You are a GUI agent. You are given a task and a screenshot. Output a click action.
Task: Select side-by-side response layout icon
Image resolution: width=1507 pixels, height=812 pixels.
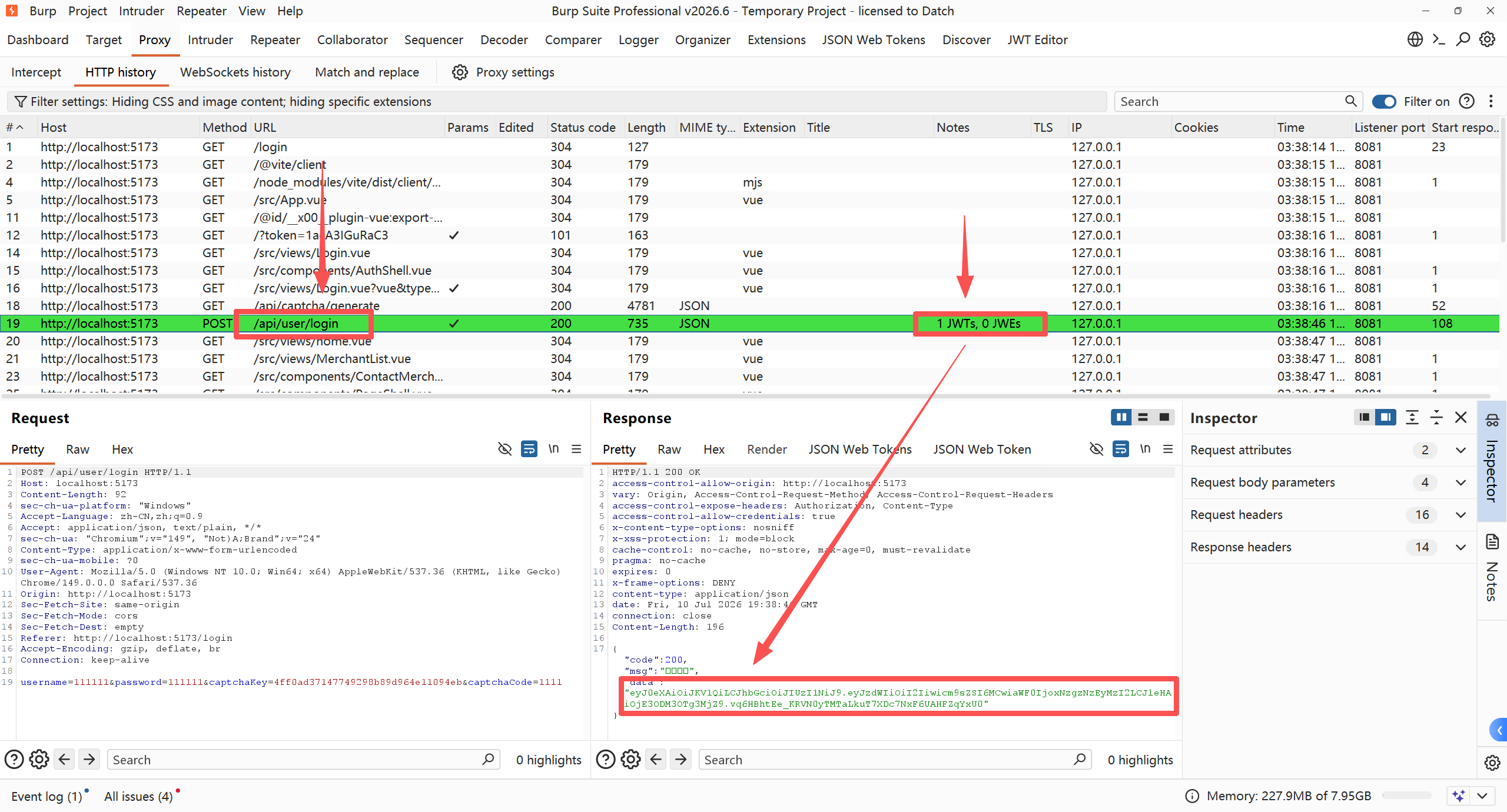(x=1121, y=417)
